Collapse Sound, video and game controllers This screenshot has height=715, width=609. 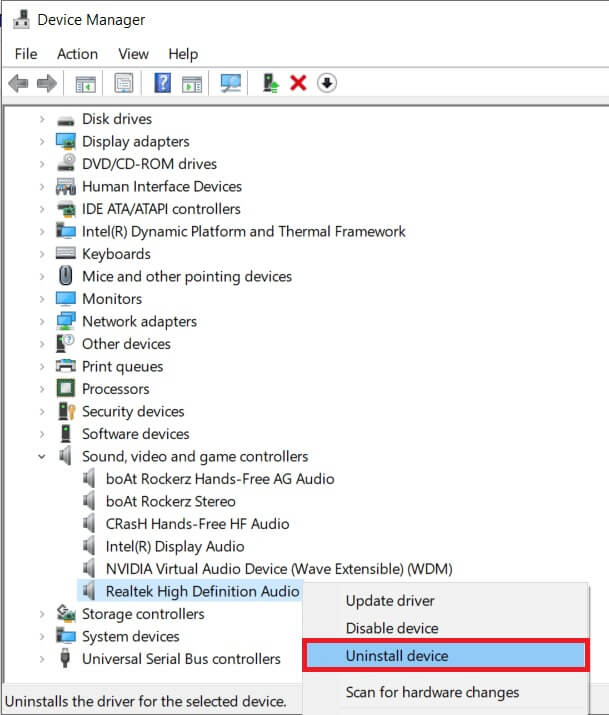(x=42, y=456)
